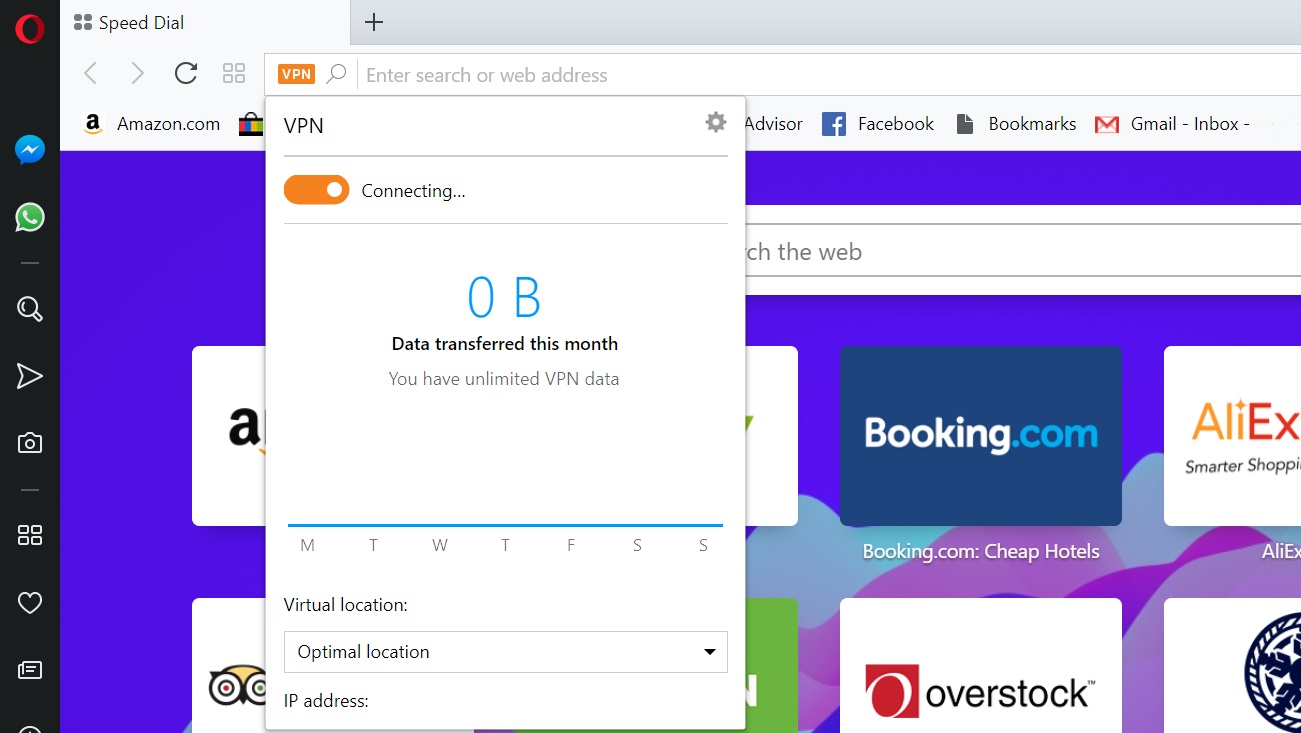Screen dimensions: 1301x733
Task: Open the Opera main menu logo
Action: [x=29, y=29]
